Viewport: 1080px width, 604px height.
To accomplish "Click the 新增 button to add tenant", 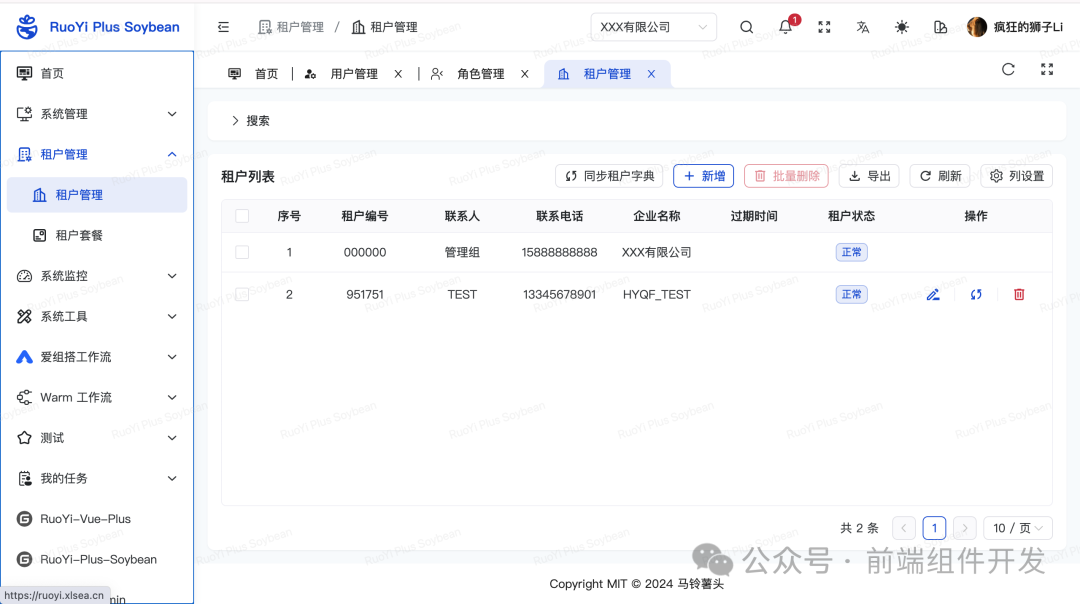I will click(x=703, y=175).
